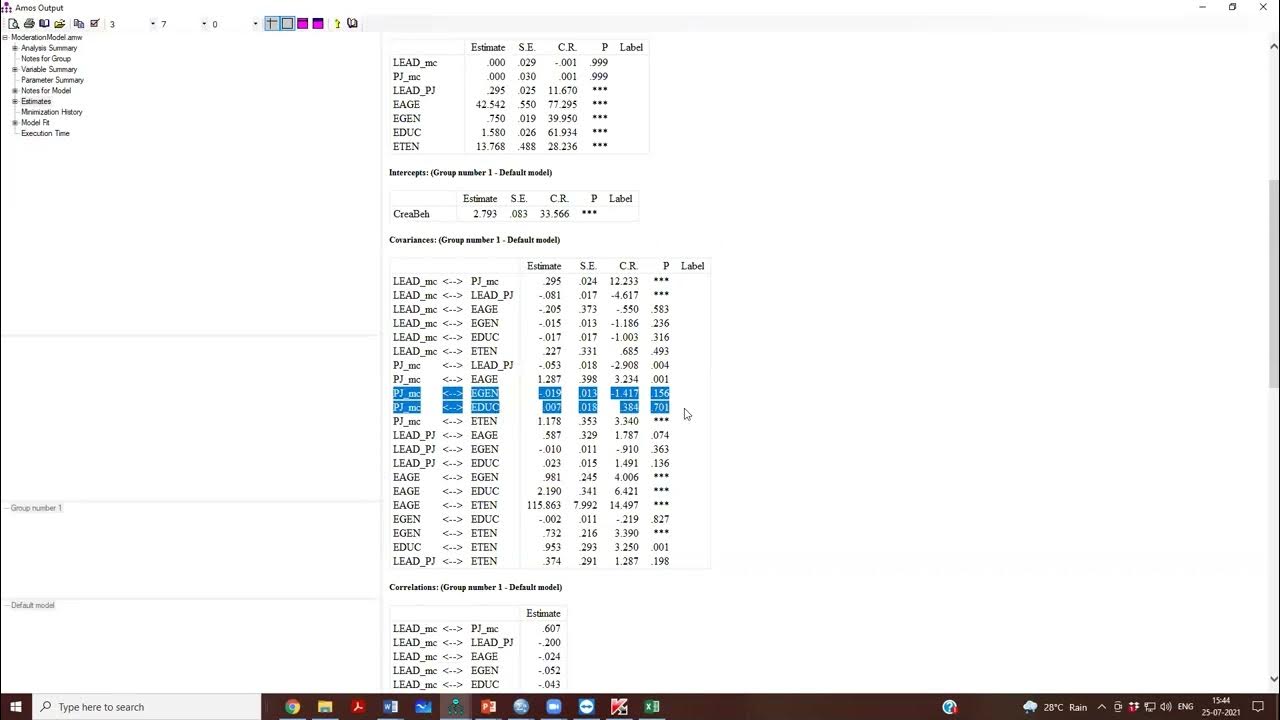Expand the Variable Summary tree node
The width and height of the screenshot is (1280, 720).
tap(15, 69)
